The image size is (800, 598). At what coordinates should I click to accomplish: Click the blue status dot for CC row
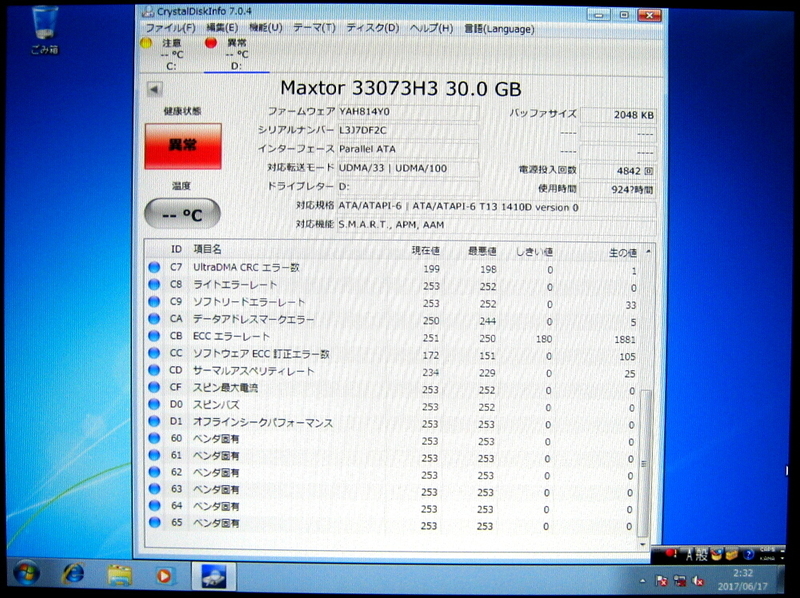(x=154, y=353)
